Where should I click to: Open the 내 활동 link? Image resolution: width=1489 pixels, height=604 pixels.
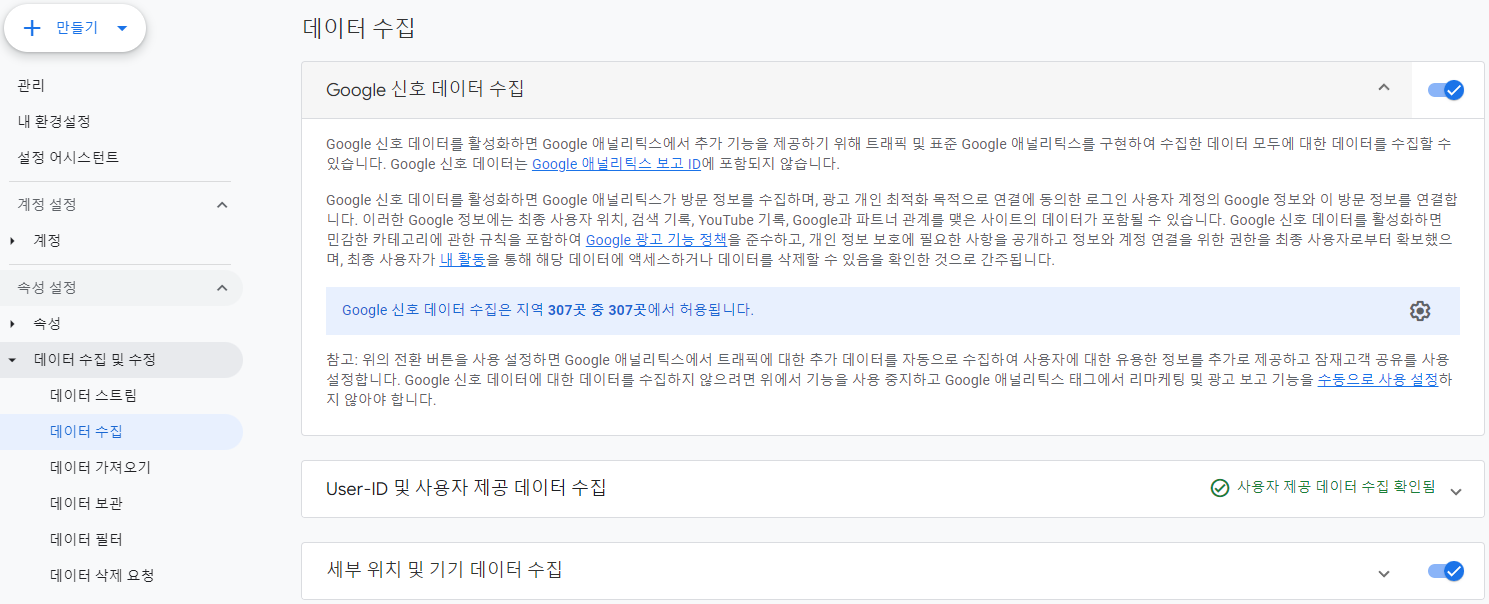462,260
